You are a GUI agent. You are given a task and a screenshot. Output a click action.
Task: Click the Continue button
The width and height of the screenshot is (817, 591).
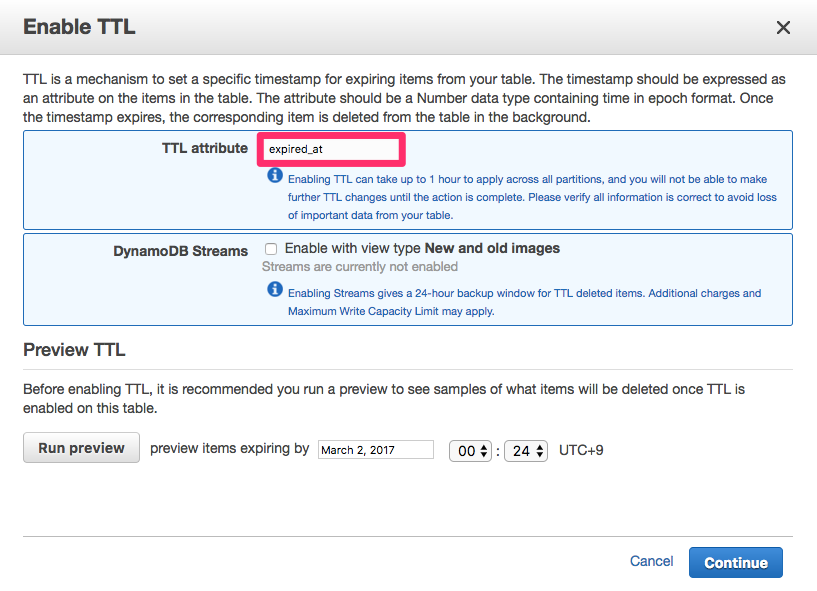click(735, 562)
